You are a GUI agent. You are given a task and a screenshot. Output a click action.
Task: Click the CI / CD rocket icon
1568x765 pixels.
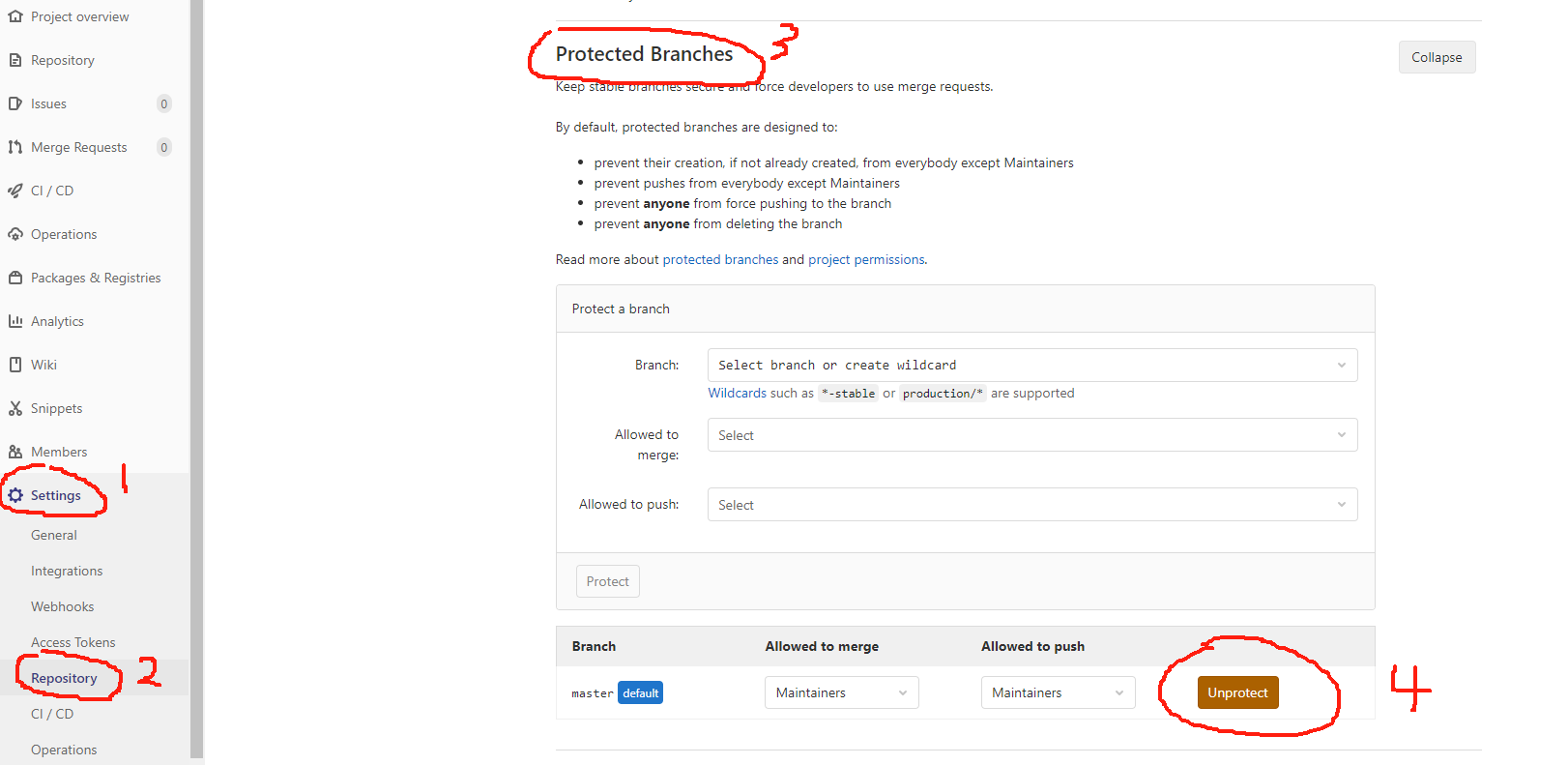click(x=15, y=191)
